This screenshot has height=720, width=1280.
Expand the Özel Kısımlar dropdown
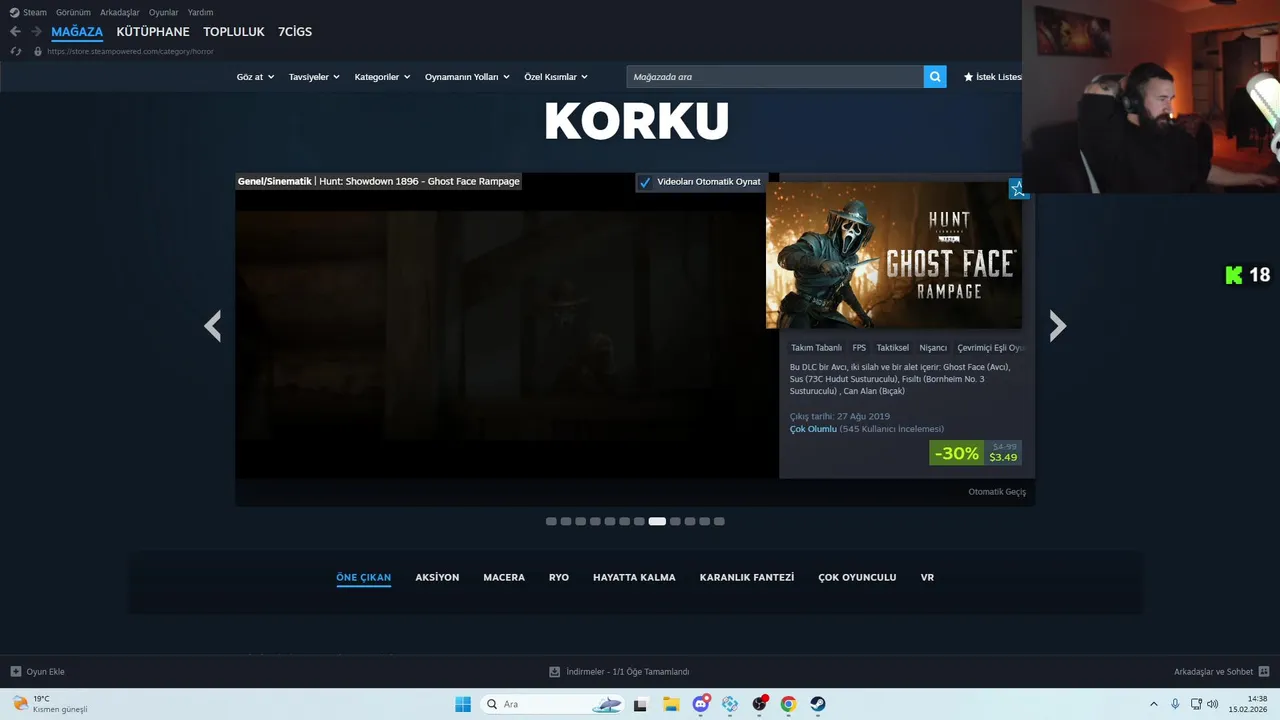[556, 77]
